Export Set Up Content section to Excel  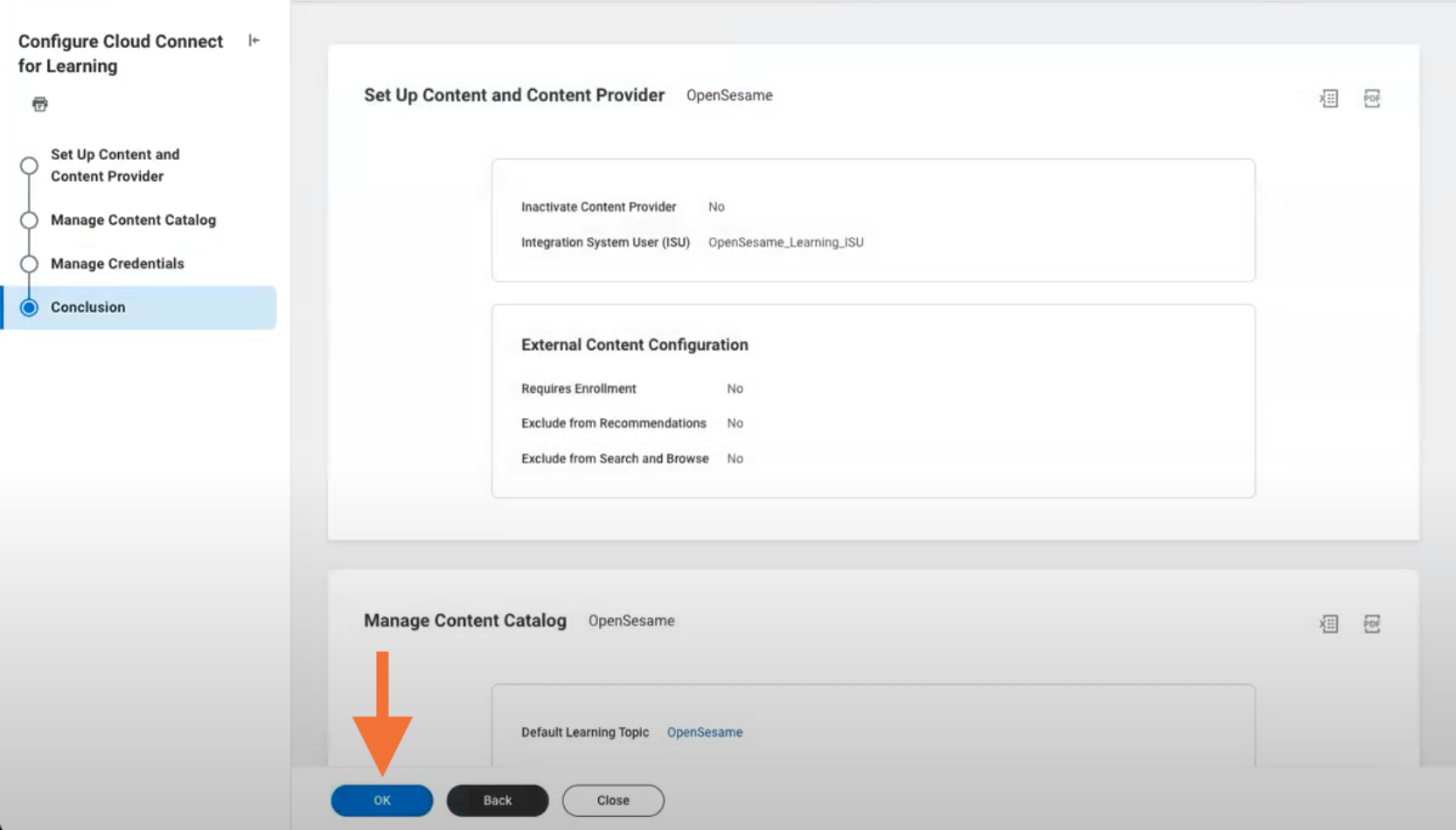point(1328,98)
